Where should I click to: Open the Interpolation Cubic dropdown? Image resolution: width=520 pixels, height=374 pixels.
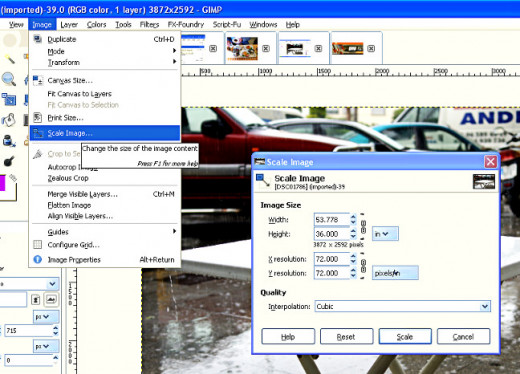(x=402, y=306)
